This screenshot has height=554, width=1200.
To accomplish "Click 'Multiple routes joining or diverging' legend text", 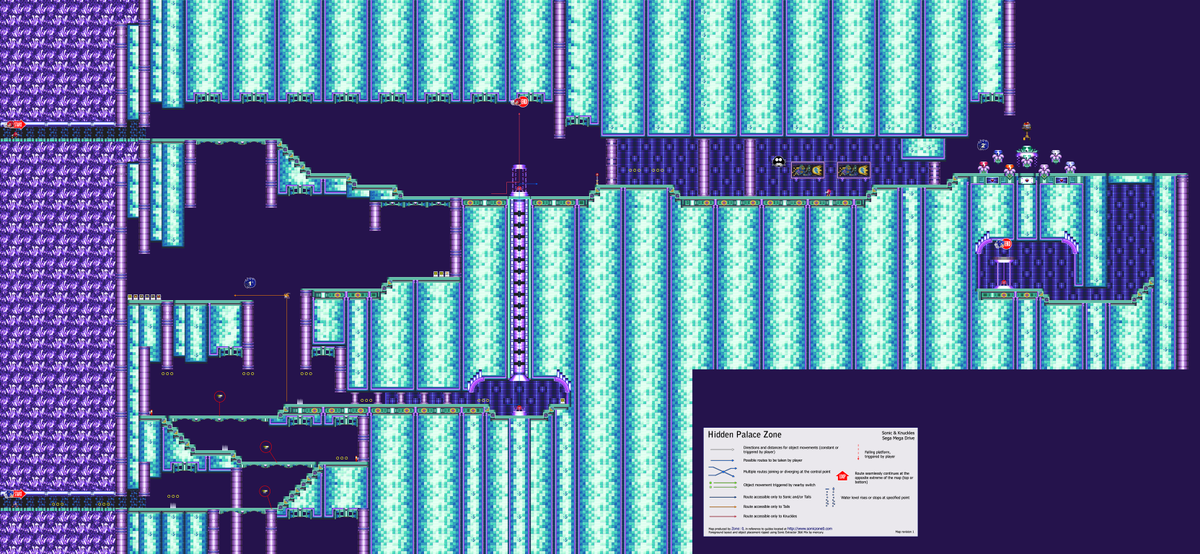I will [x=787, y=472].
